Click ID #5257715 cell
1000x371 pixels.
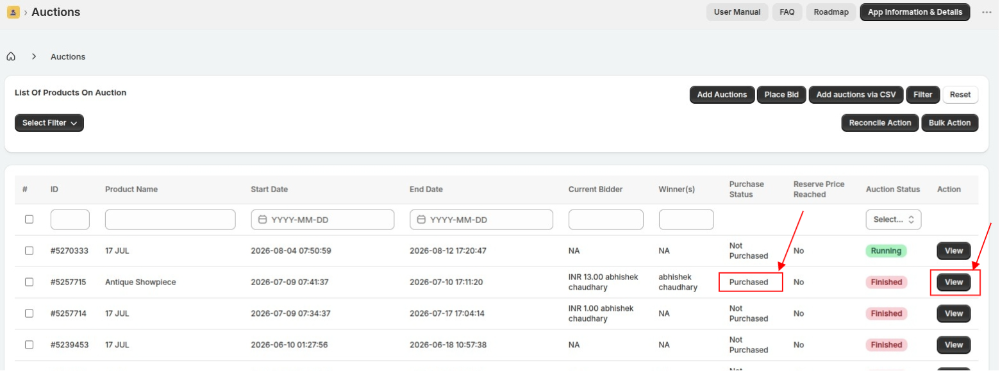(70, 282)
